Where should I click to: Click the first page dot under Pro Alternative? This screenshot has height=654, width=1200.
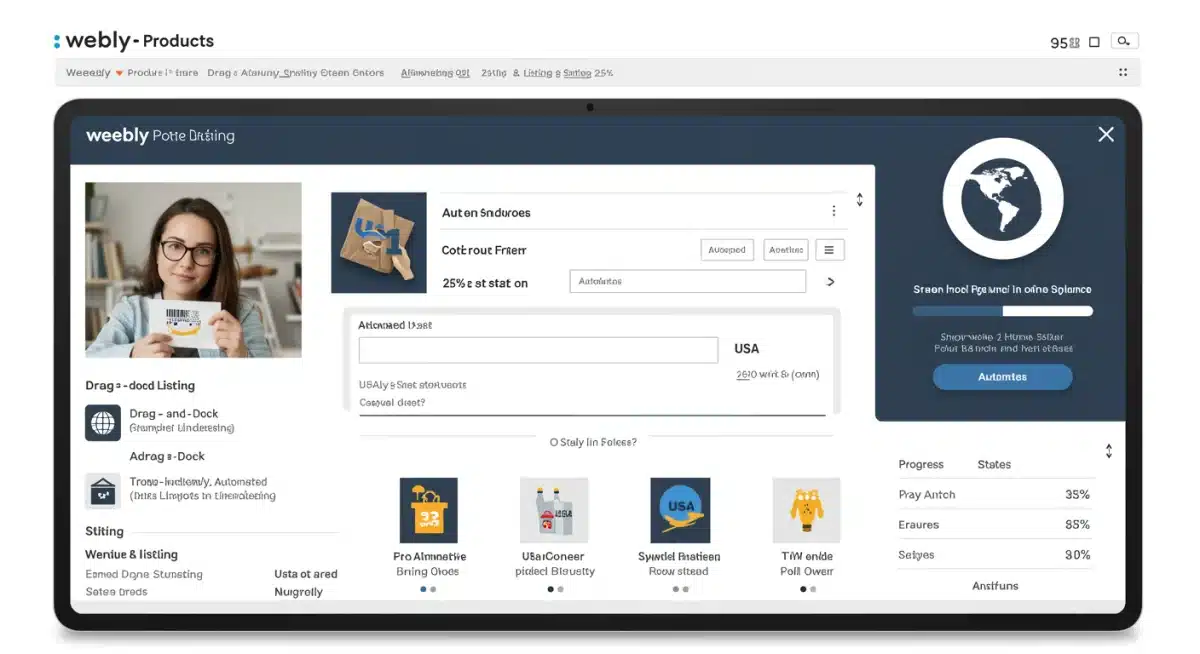point(423,589)
